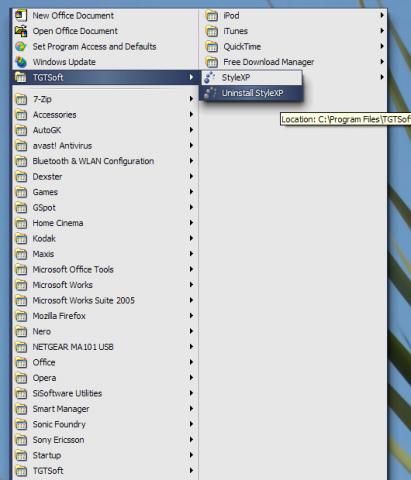Image resolution: width=411 pixels, height=480 pixels.
Task: Click the Microsoft Works folder icon
Action: [x=21, y=285]
